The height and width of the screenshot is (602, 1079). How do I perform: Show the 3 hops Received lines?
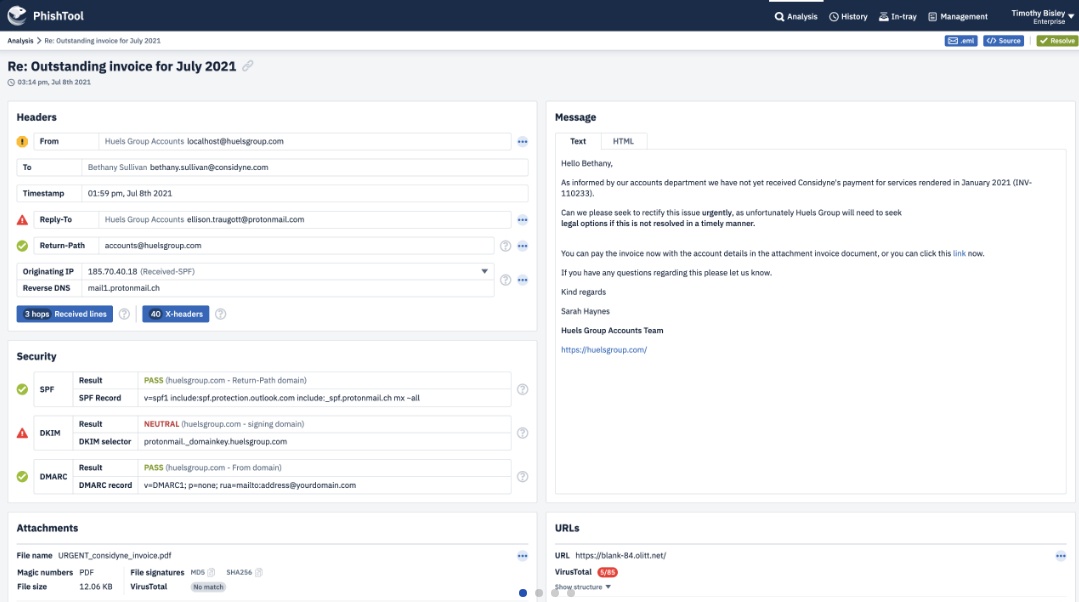(65, 314)
